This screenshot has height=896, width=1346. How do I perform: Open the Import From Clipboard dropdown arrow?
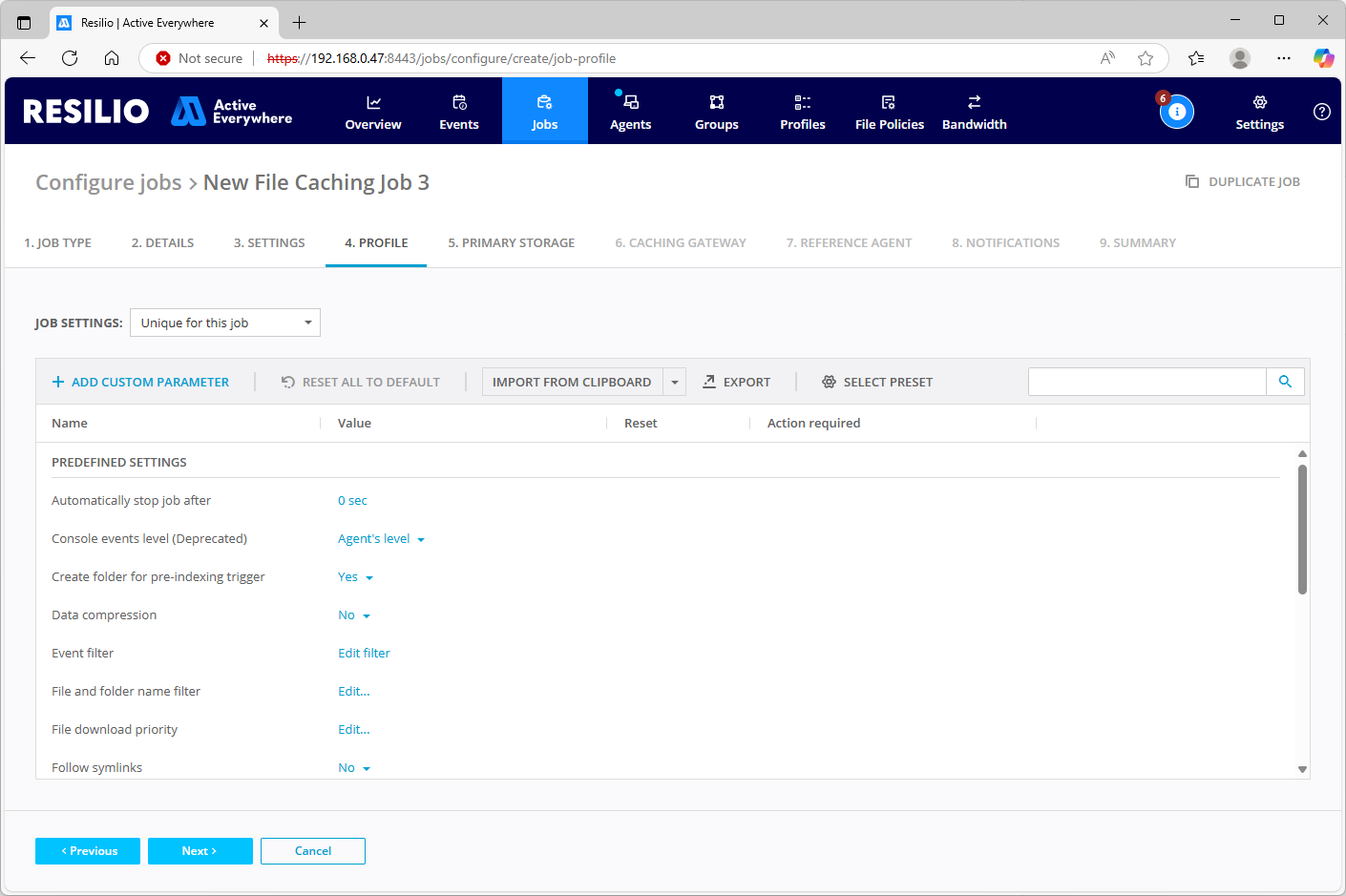[x=675, y=381]
